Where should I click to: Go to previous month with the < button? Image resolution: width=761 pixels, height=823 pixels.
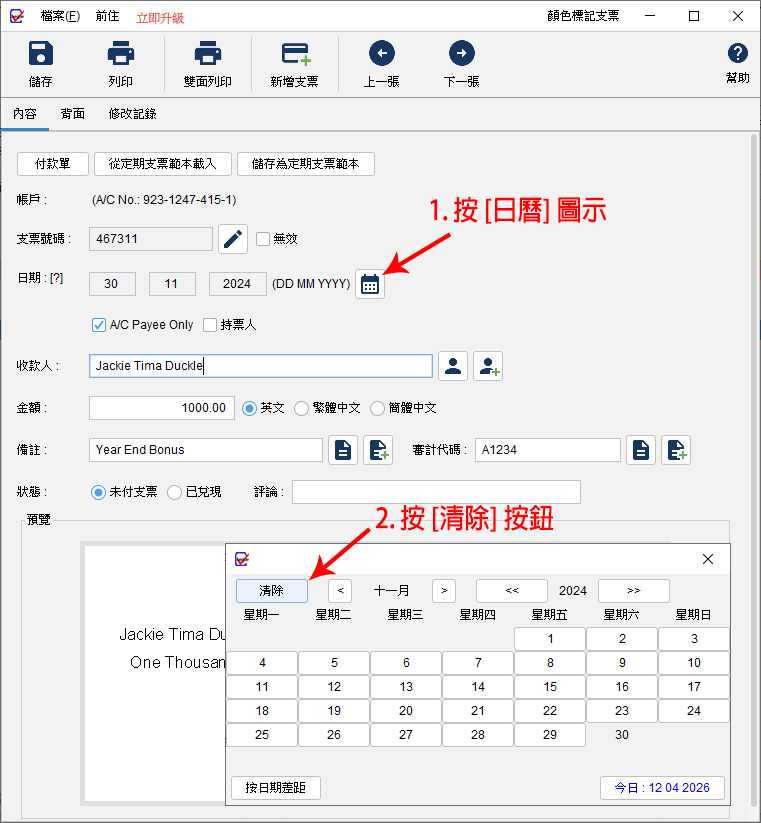pos(340,590)
